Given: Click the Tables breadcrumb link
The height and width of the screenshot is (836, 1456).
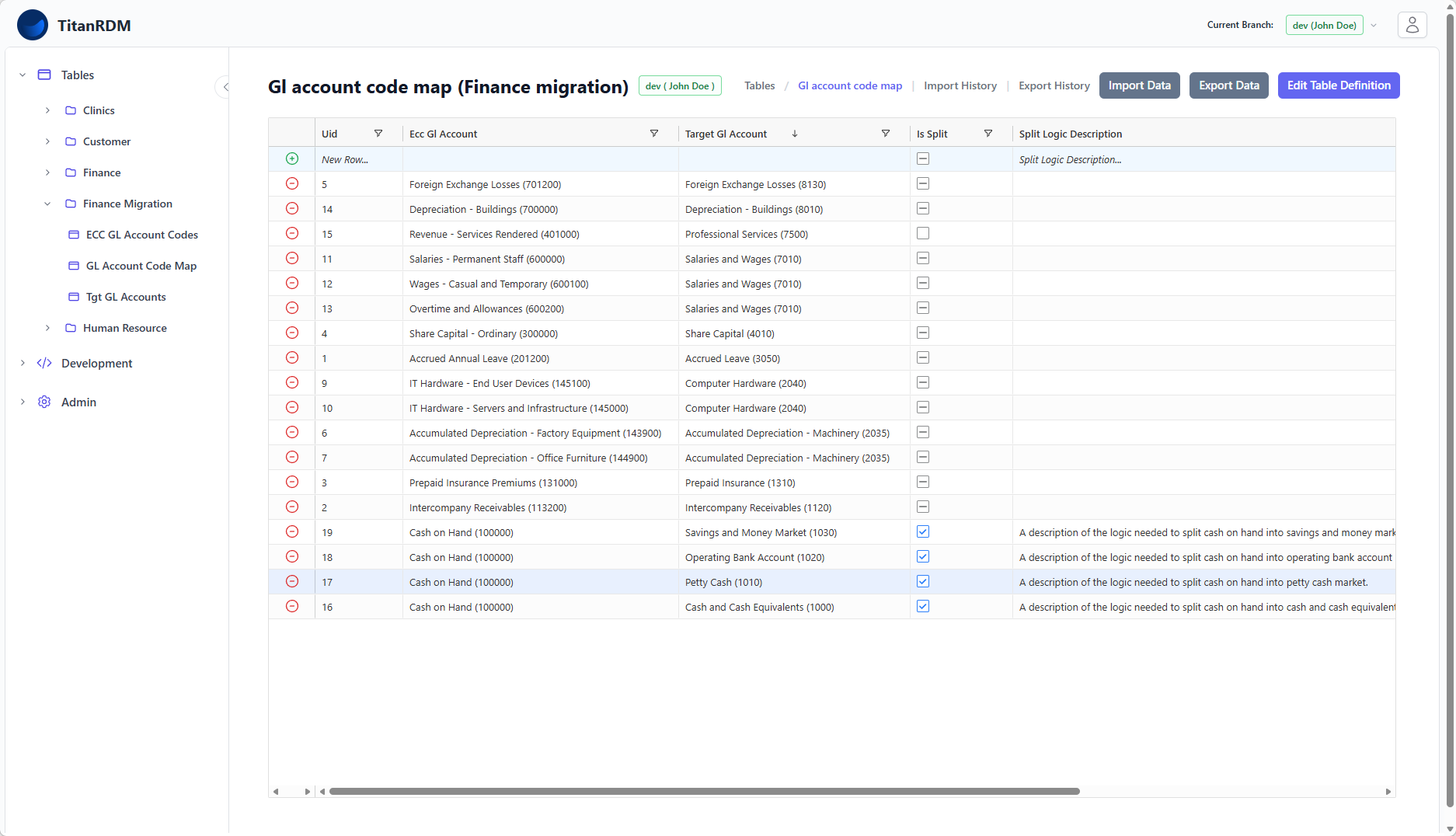Looking at the screenshot, I should click(x=759, y=85).
